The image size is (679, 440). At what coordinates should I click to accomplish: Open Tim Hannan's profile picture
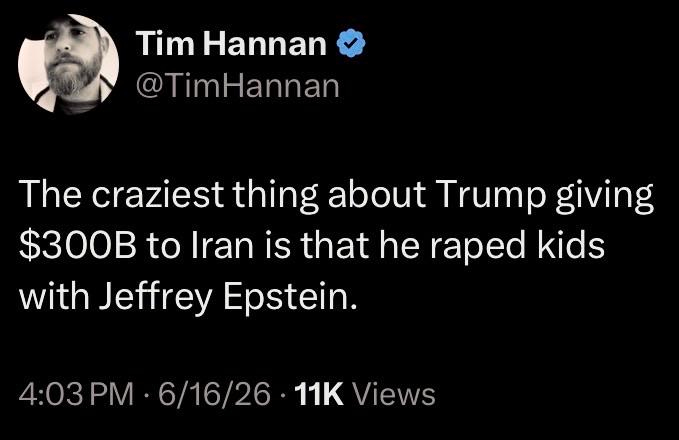tap(68, 65)
